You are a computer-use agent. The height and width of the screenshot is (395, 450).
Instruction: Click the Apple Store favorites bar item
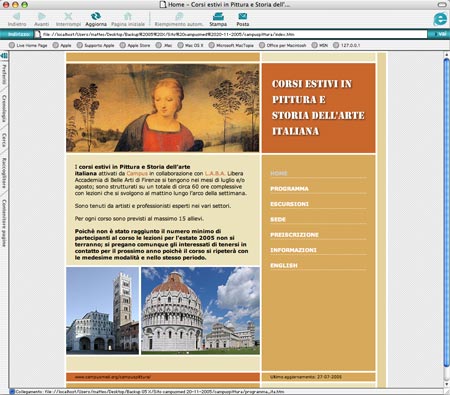click(135, 45)
